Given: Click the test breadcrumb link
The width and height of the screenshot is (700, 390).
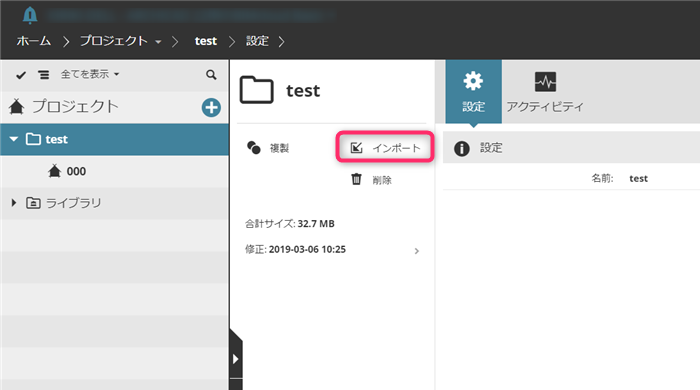Looking at the screenshot, I should tap(206, 41).
